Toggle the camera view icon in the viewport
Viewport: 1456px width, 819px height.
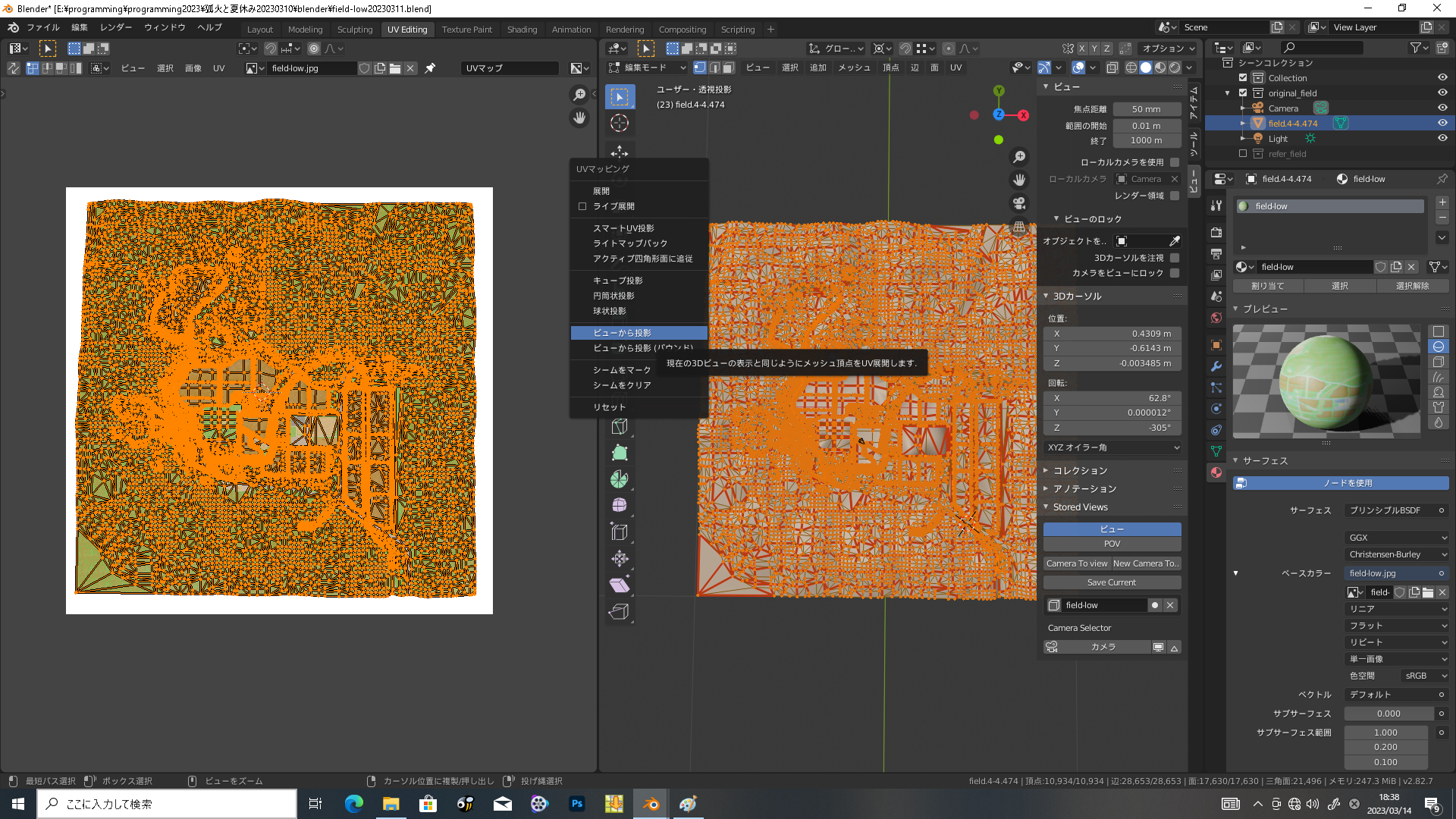[x=1019, y=203]
